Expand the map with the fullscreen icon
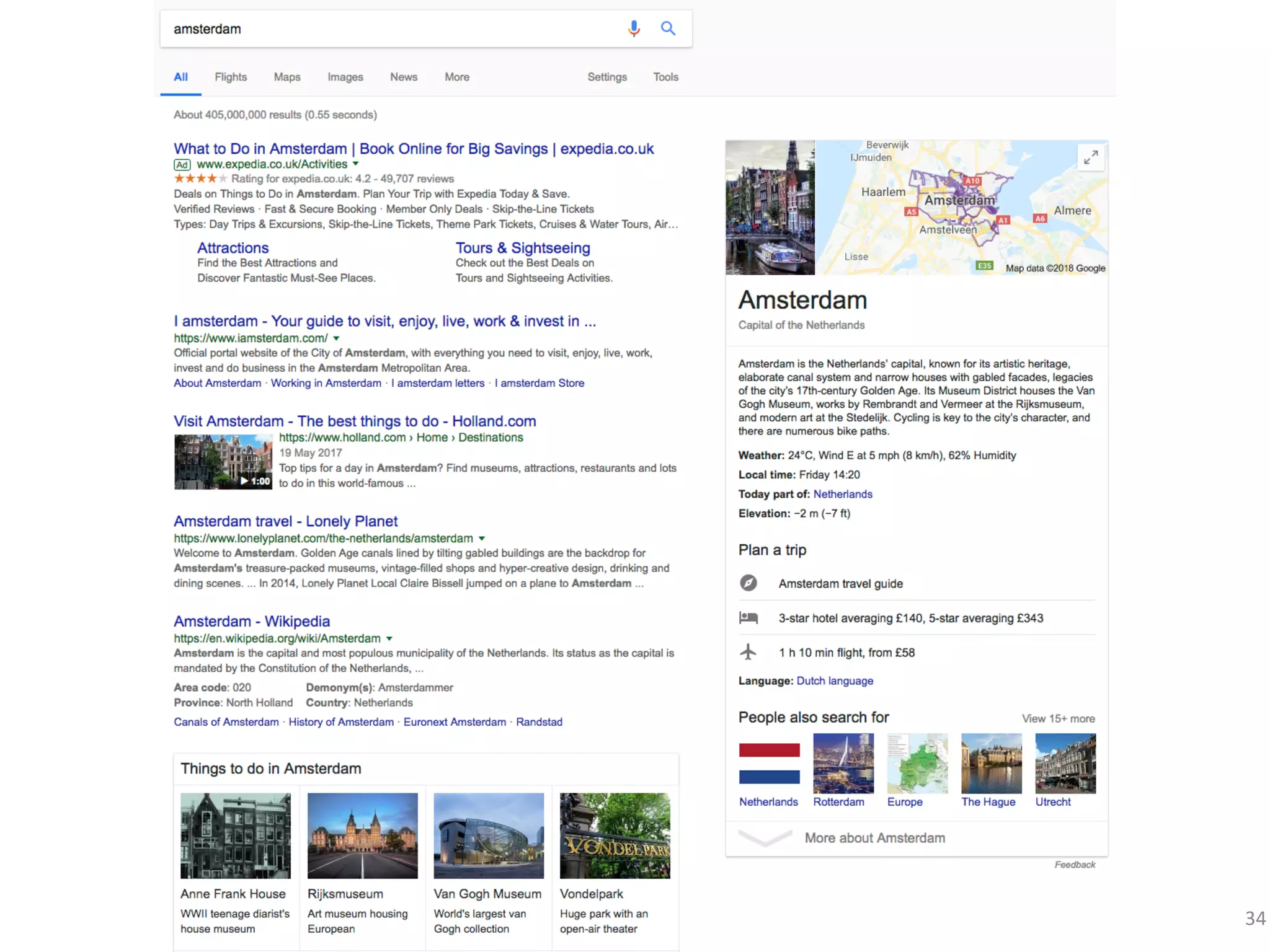 tap(1091, 157)
